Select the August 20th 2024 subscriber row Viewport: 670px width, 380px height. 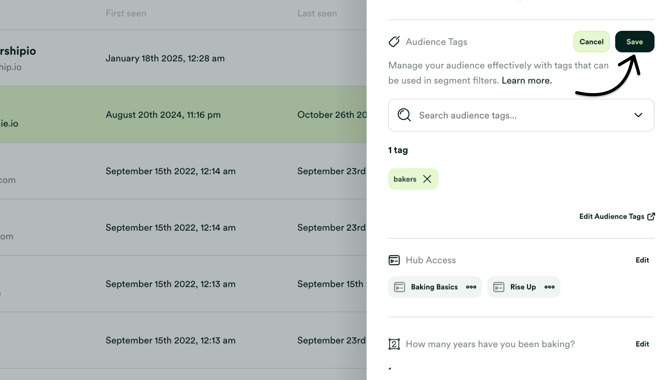183,115
